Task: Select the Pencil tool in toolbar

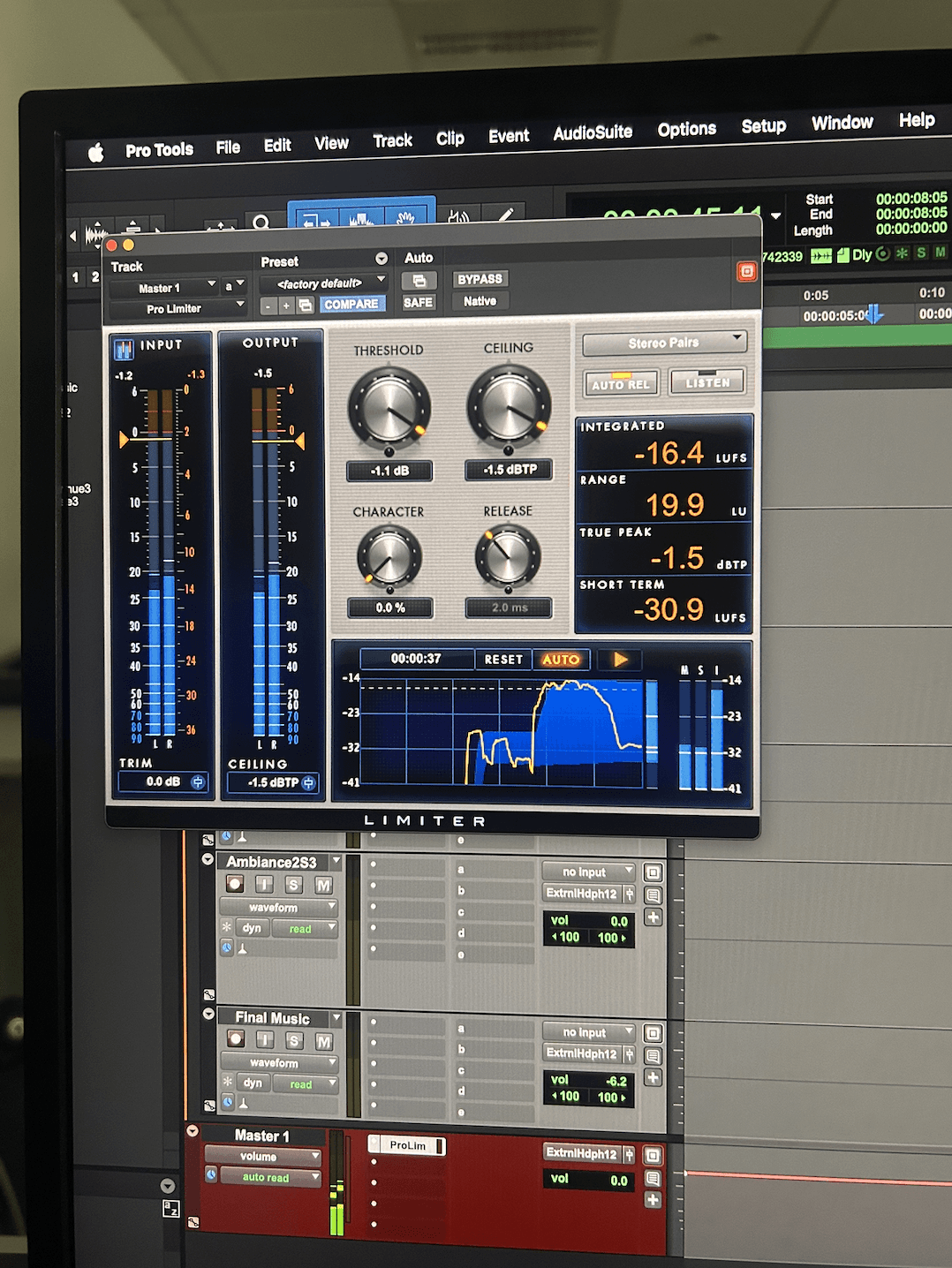Action: pyautogui.click(x=505, y=215)
